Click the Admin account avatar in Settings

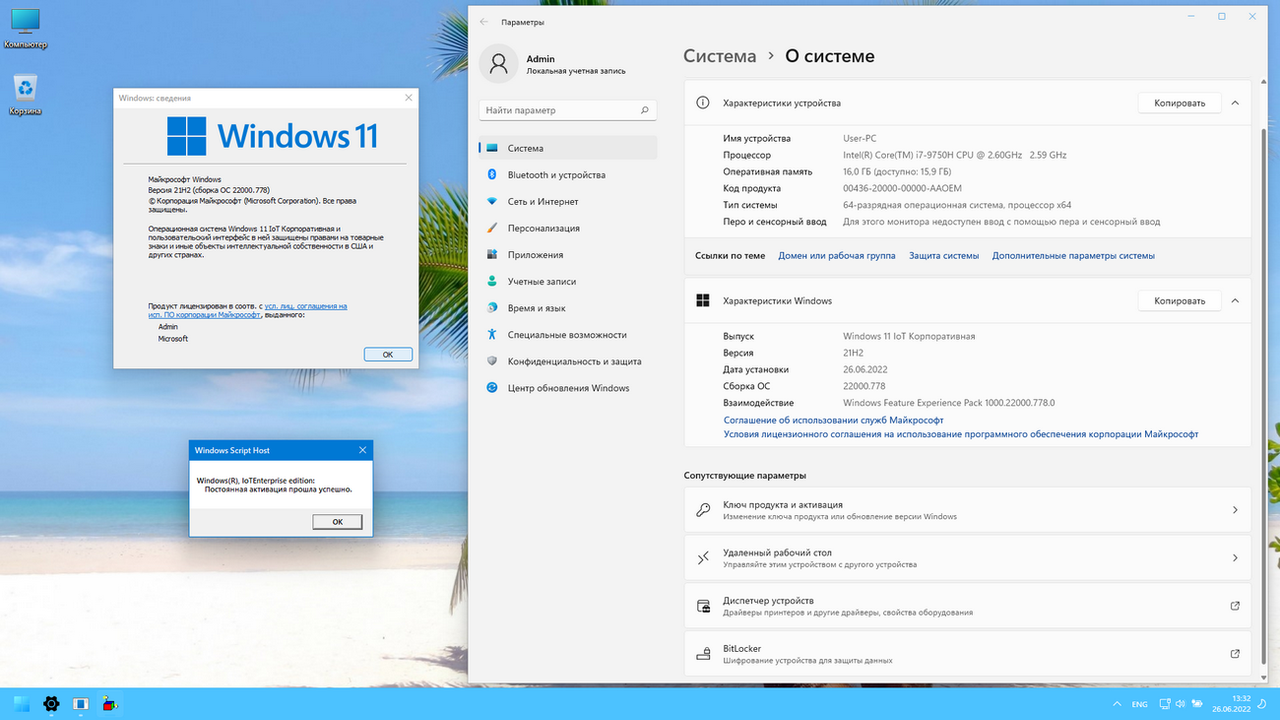[498, 64]
